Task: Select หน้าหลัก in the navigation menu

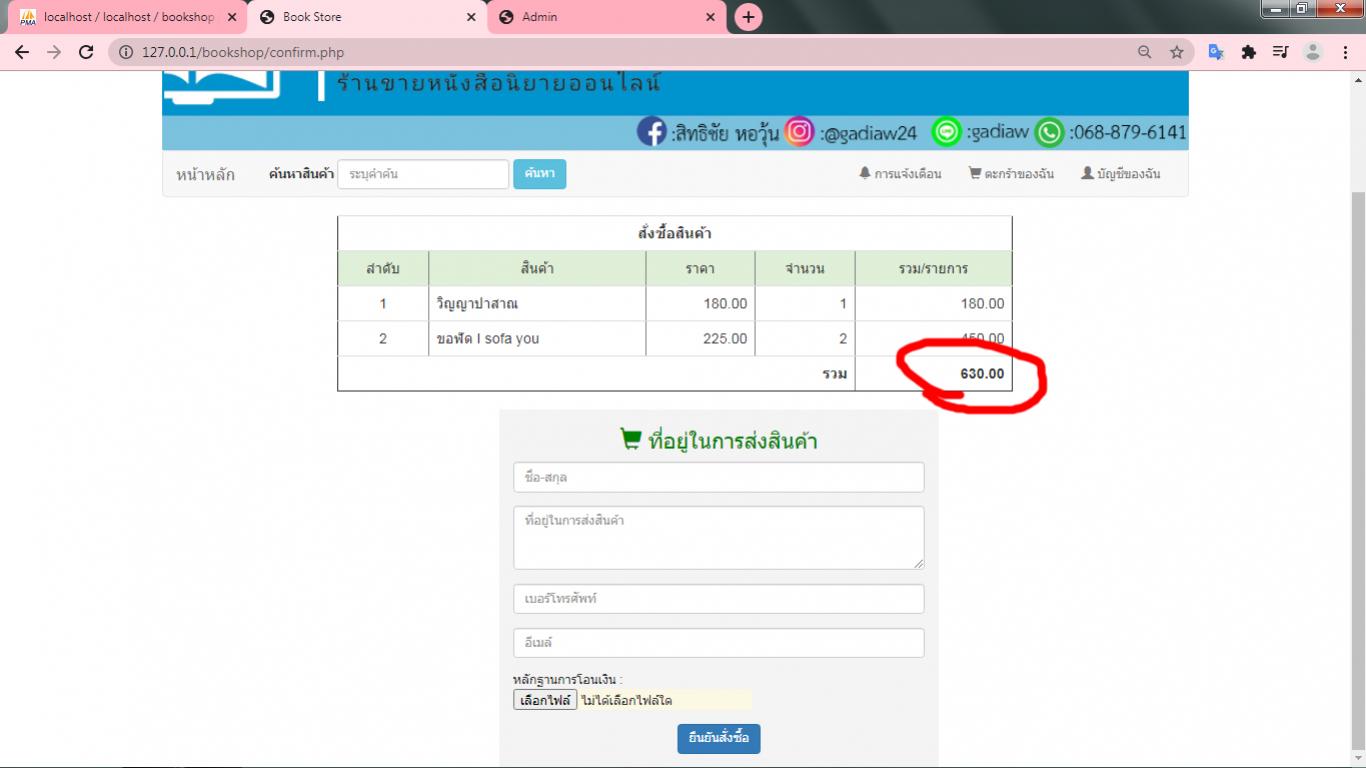Action: pos(205,173)
